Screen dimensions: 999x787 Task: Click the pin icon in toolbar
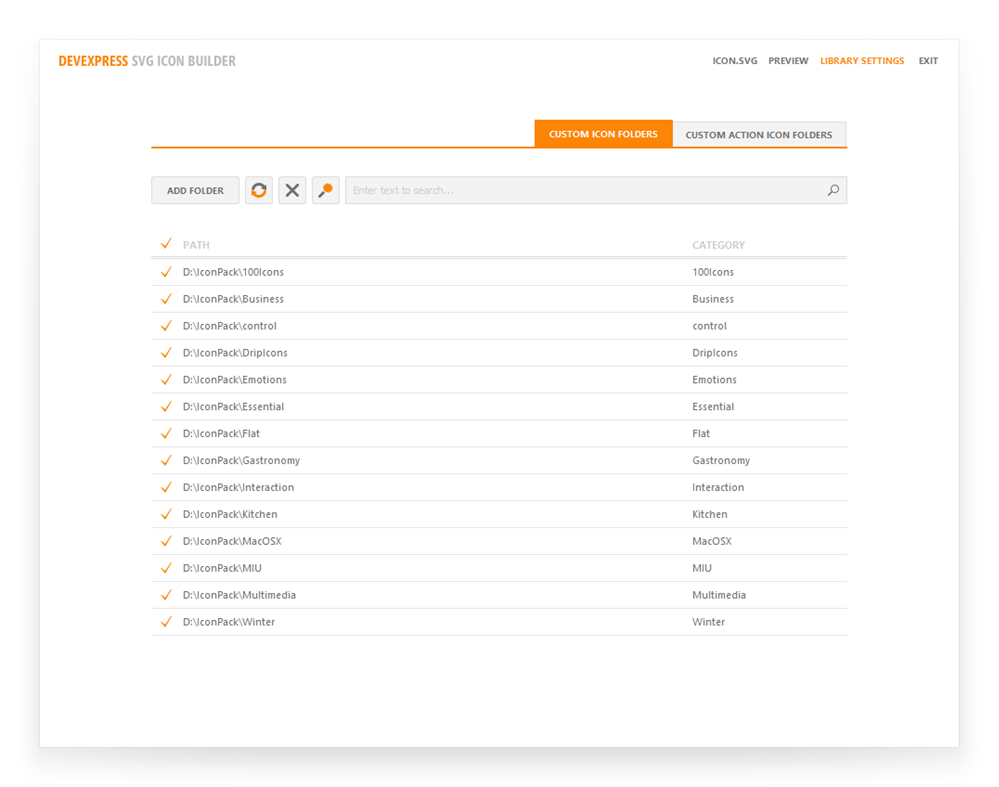point(326,190)
